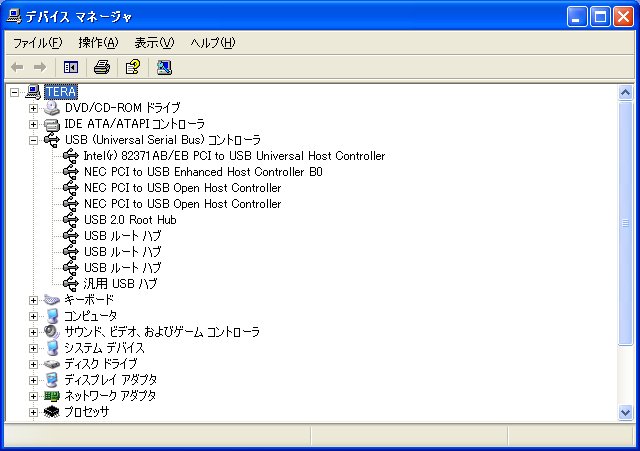Click the Print toolbar icon
The image size is (640, 451).
point(102,67)
